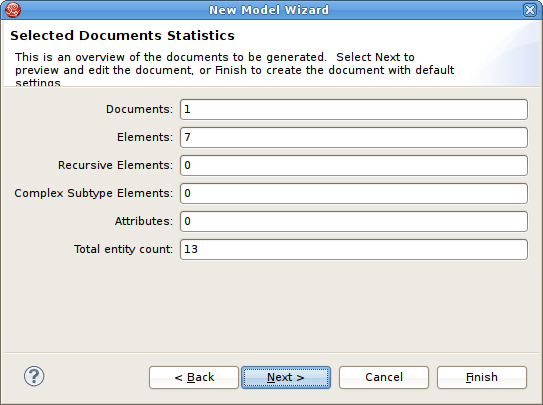The image size is (543, 405).
Task: Click the 'Total entity count:' label
Action: [x=123, y=250]
